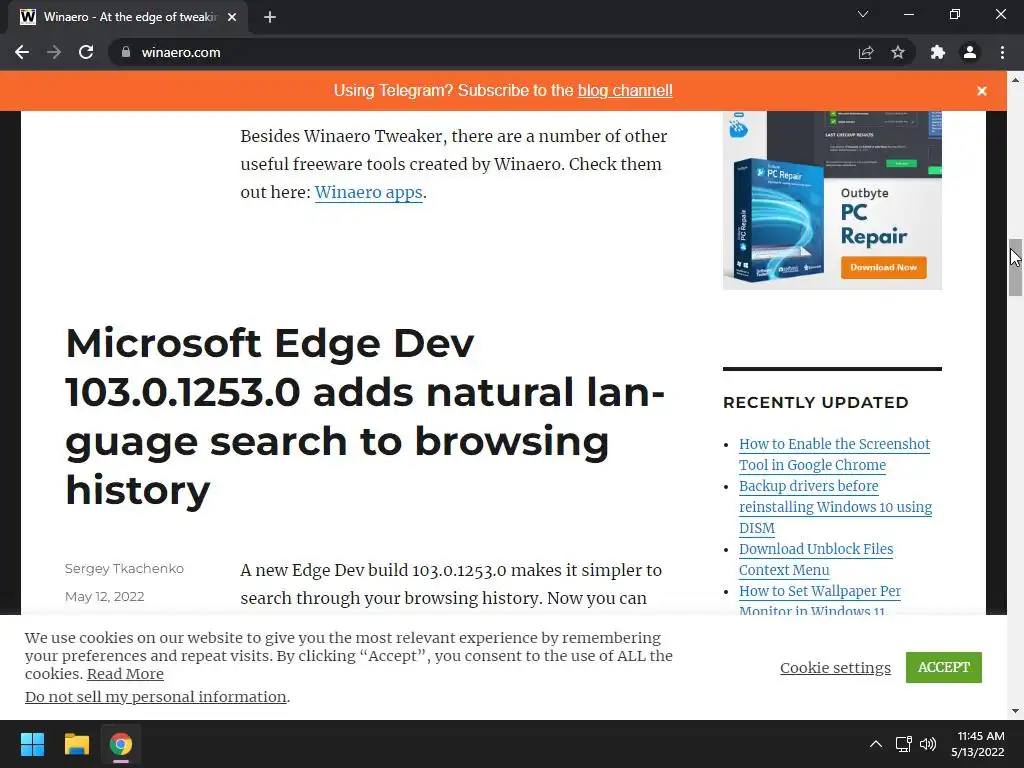Select the Winaero browser tab
The height and width of the screenshot is (768, 1024).
tap(128, 17)
